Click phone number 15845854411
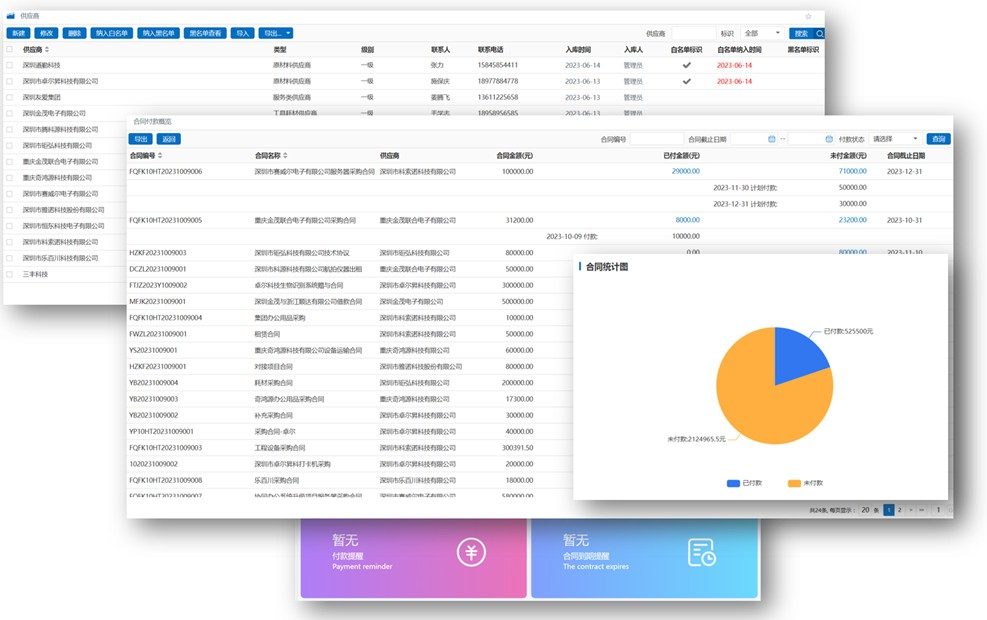 497,65
